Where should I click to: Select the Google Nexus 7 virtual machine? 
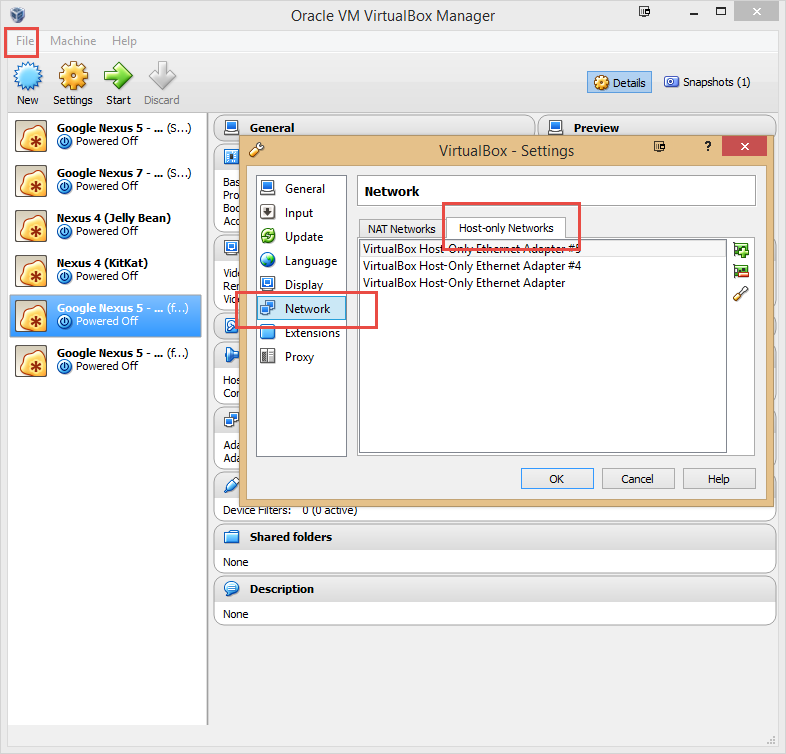(x=106, y=180)
